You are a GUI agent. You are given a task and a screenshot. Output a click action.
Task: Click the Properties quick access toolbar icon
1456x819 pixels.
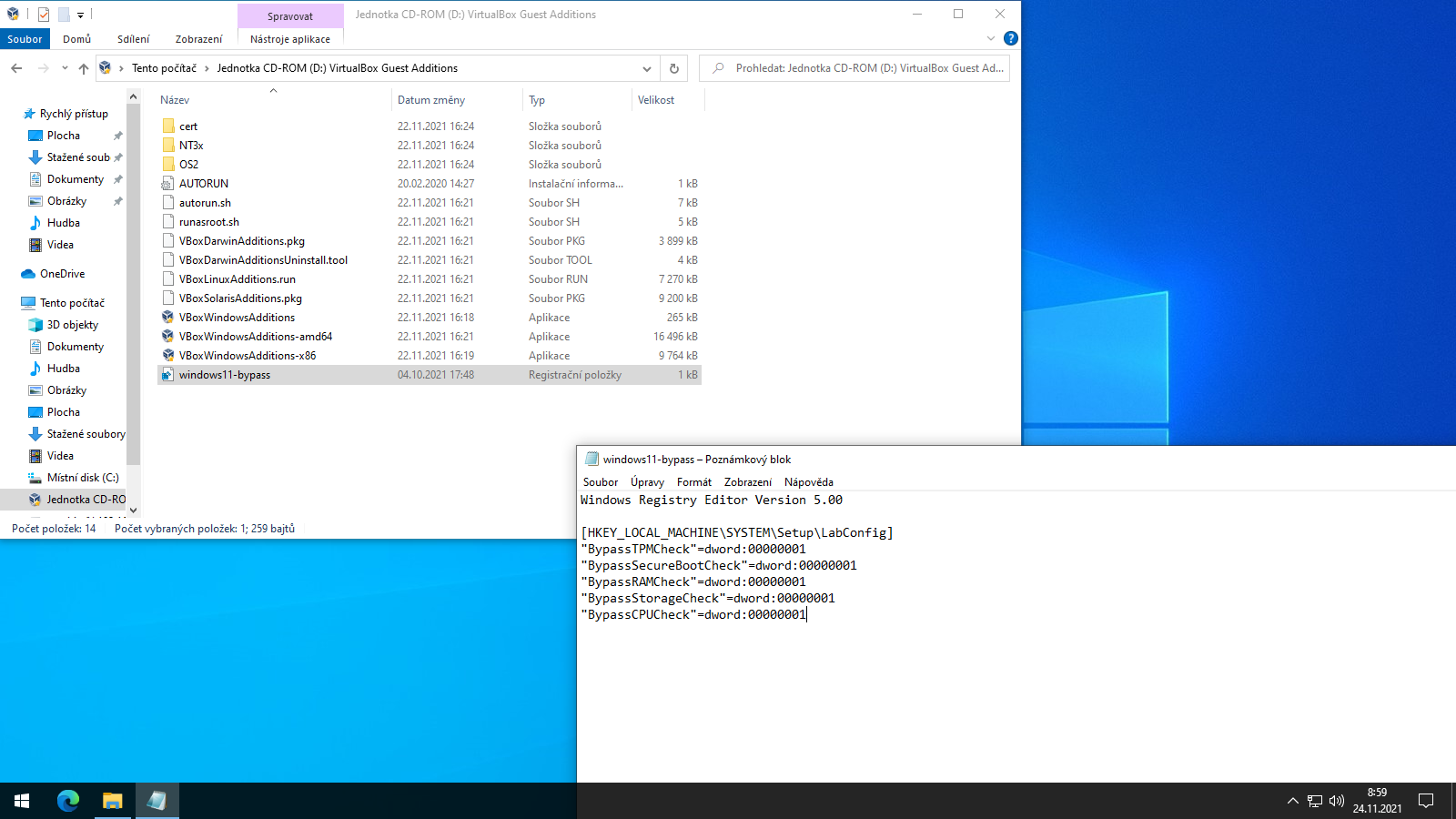coord(44,15)
